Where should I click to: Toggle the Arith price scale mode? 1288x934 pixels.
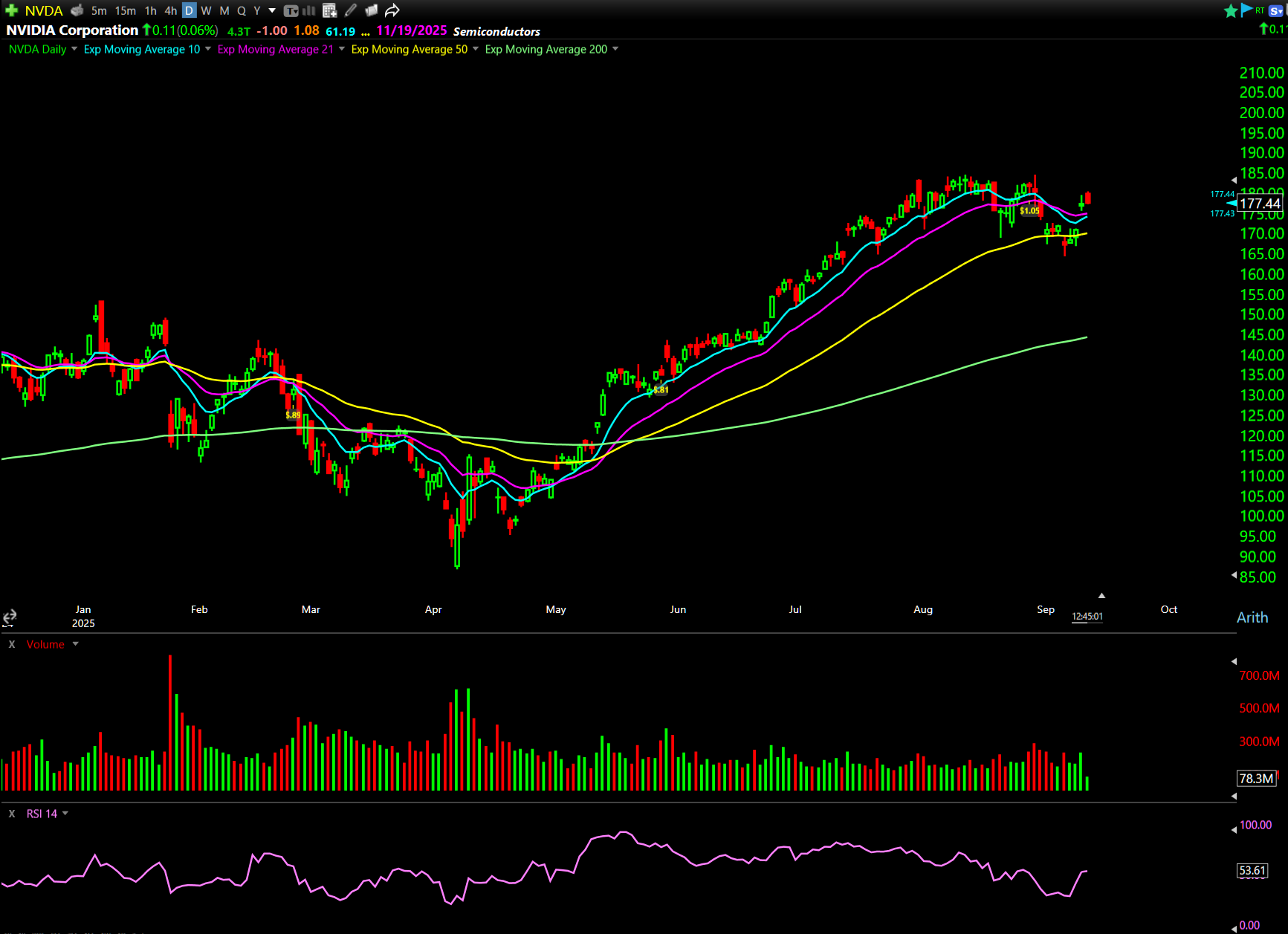pos(1252,617)
